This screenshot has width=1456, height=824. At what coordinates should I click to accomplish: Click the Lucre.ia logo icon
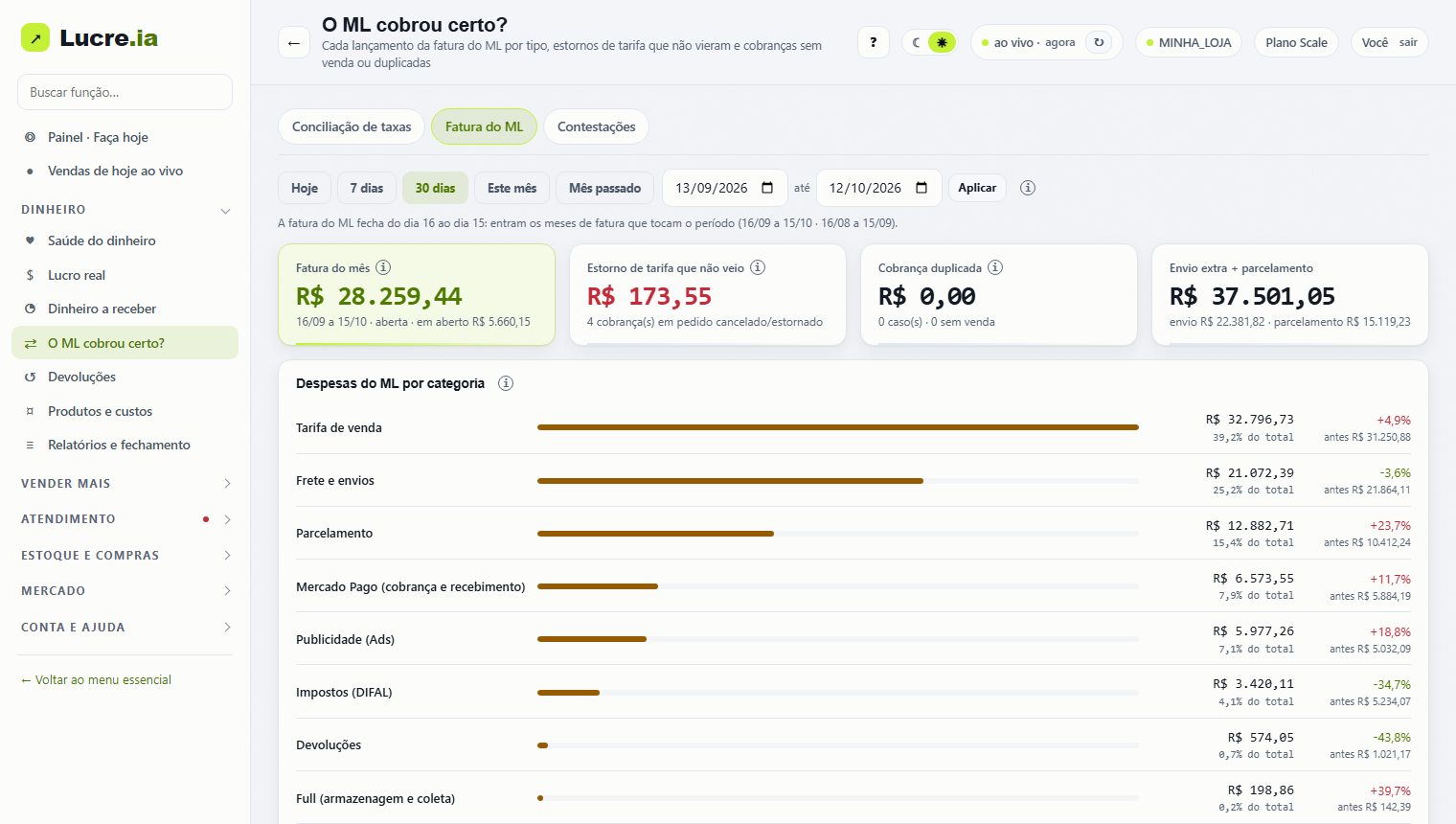(35, 37)
